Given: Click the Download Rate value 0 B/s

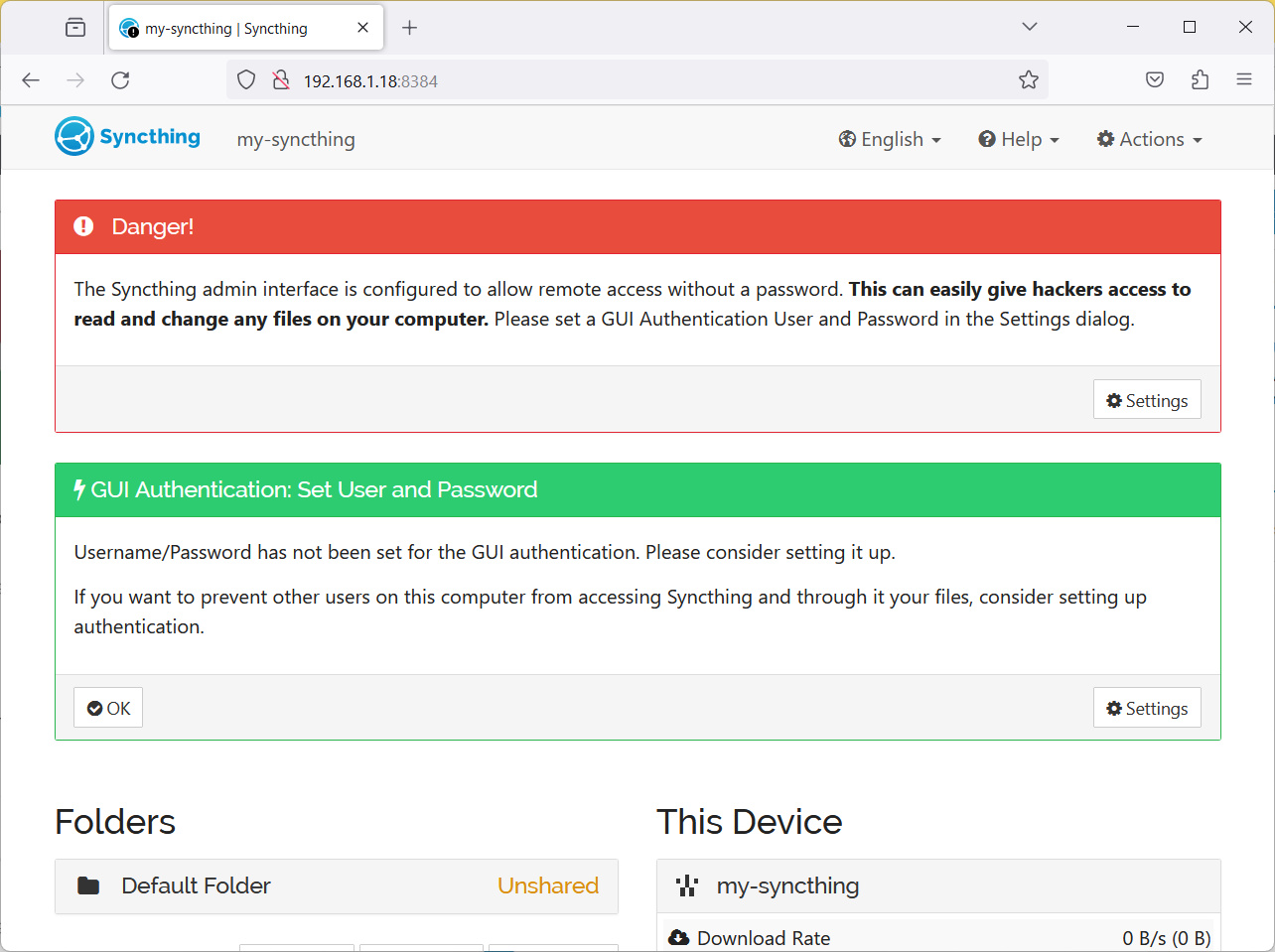Looking at the screenshot, I should click(x=1167, y=938).
